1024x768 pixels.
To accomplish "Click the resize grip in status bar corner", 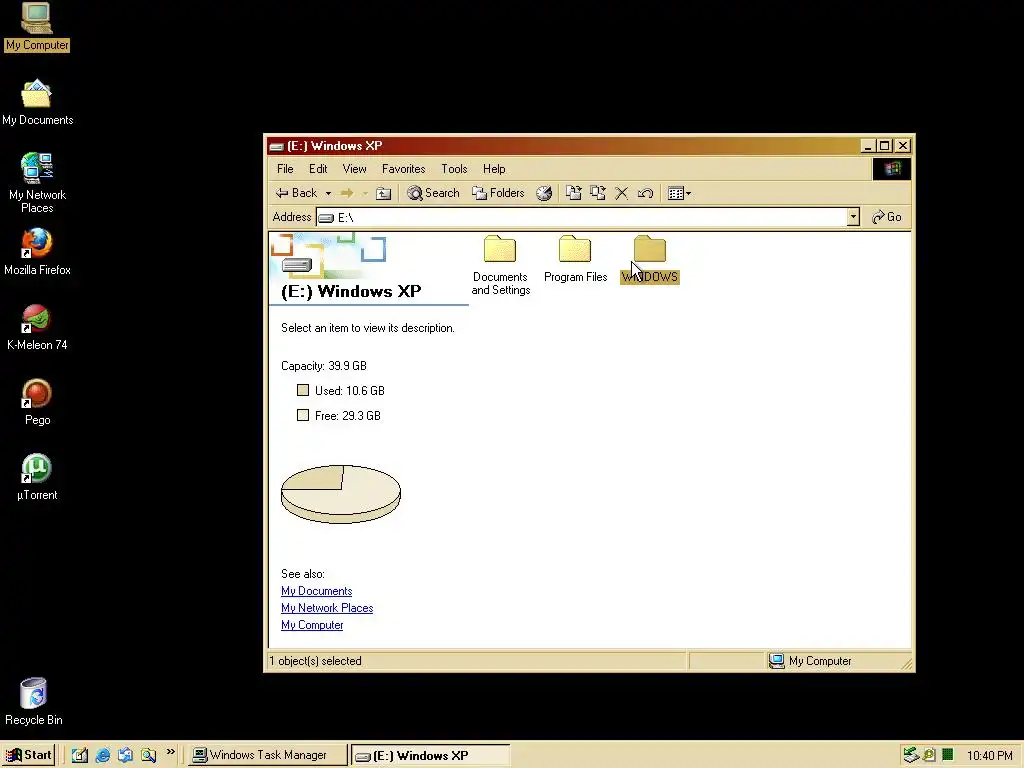I will [x=906, y=664].
